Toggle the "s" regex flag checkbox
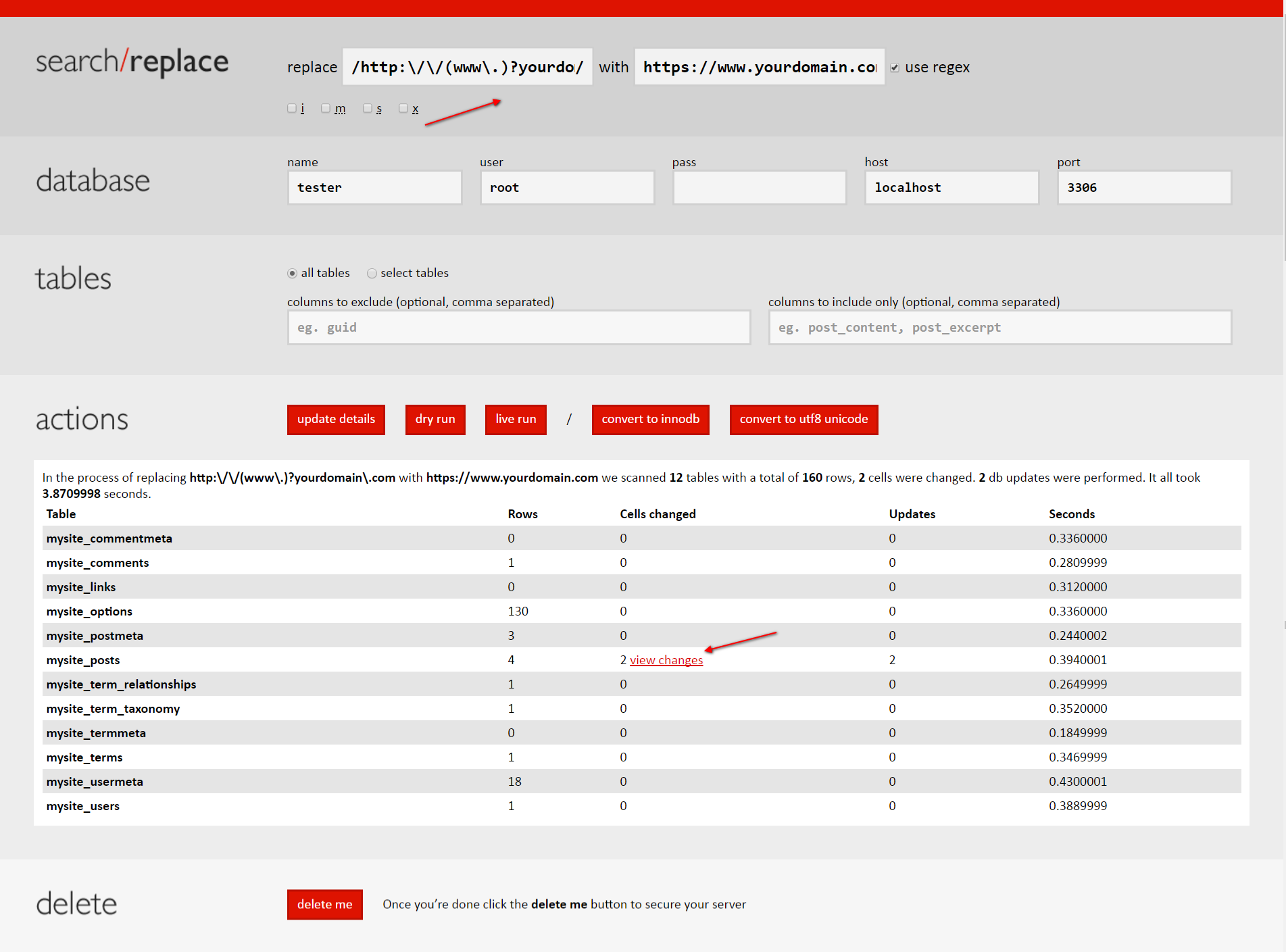This screenshot has height=952, width=1286. coord(368,108)
